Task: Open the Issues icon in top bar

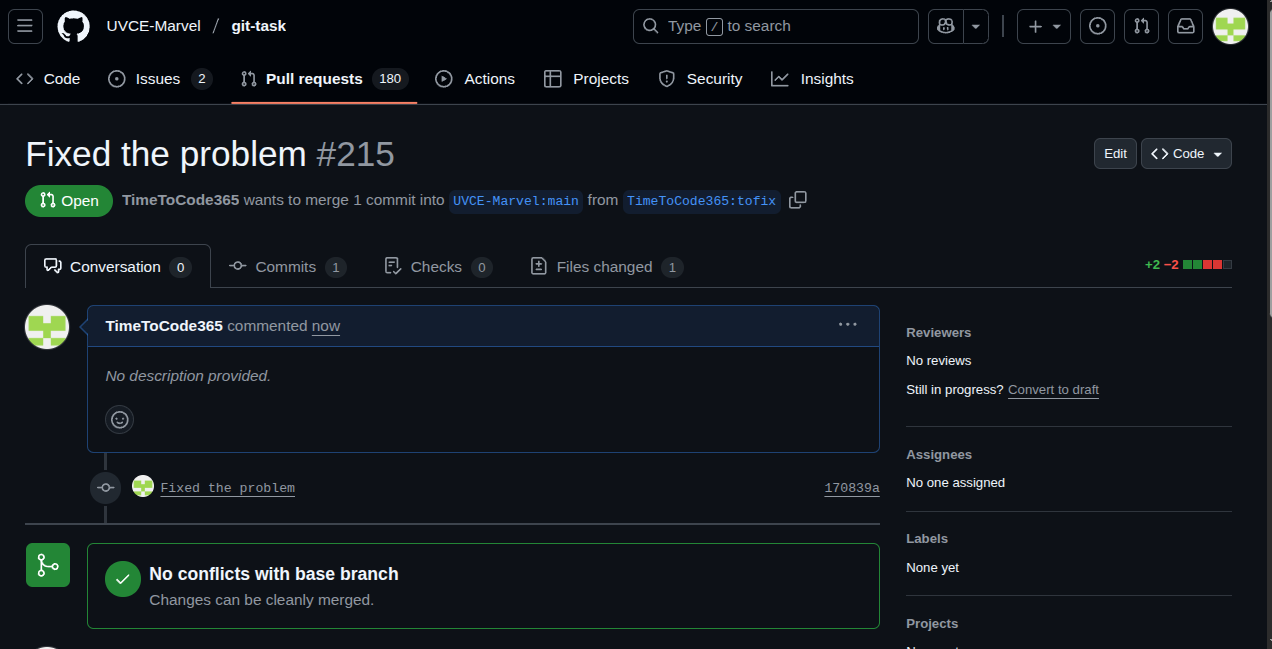Action: (x=1098, y=26)
